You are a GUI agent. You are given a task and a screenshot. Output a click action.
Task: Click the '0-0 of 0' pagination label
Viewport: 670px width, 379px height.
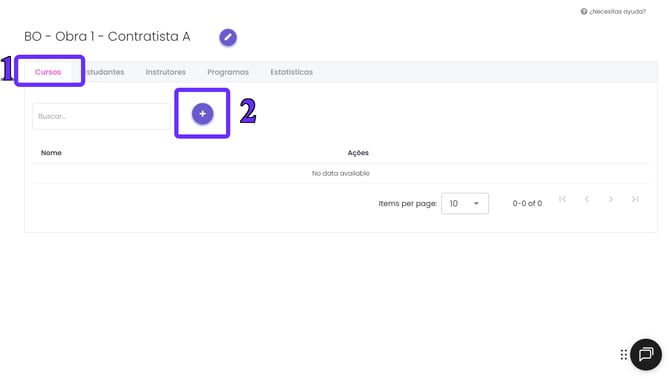(x=527, y=203)
